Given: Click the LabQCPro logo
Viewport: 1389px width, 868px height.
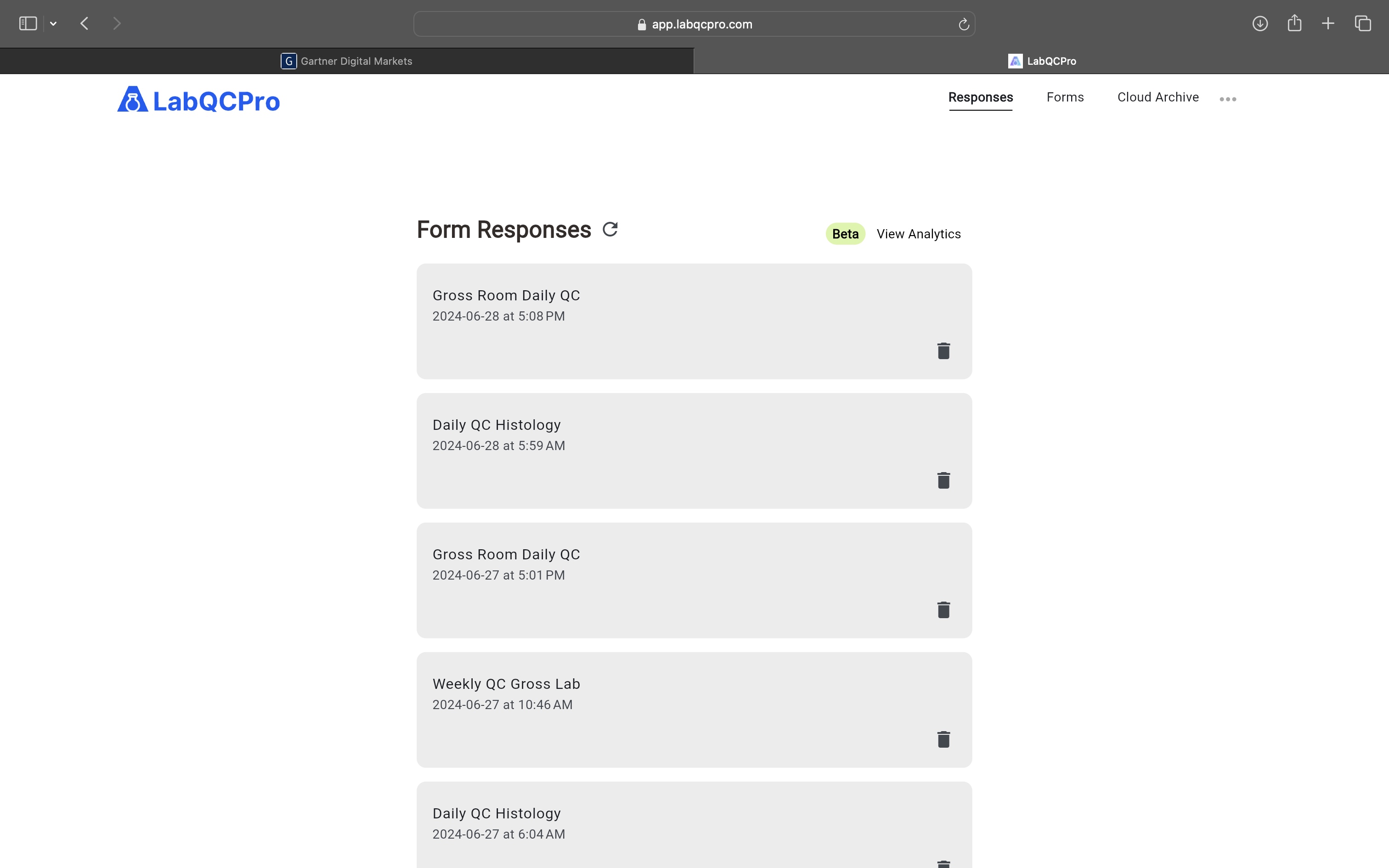Looking at the screenshot, I should 198,101.
